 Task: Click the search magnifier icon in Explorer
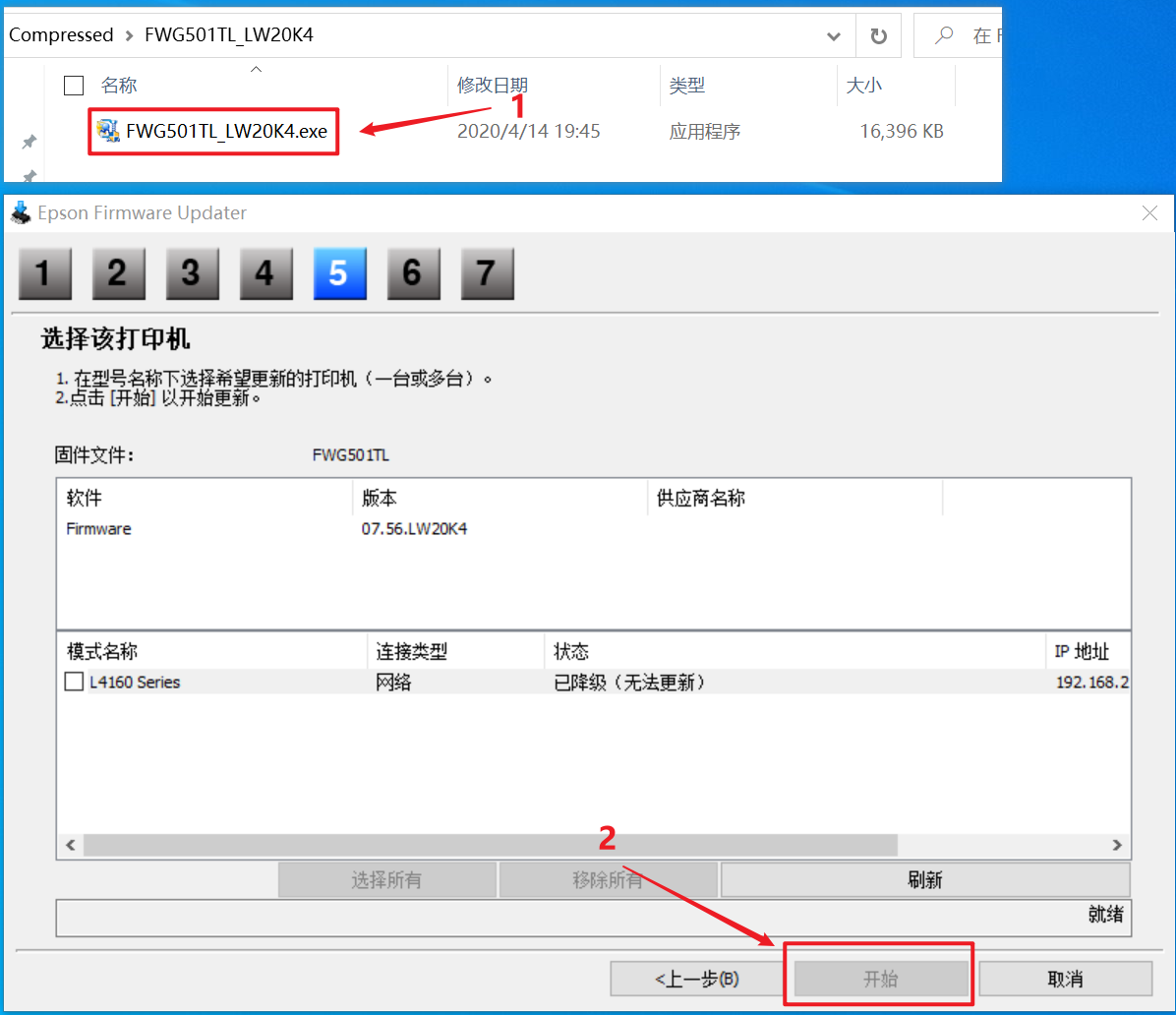click(x=944, y=34)
